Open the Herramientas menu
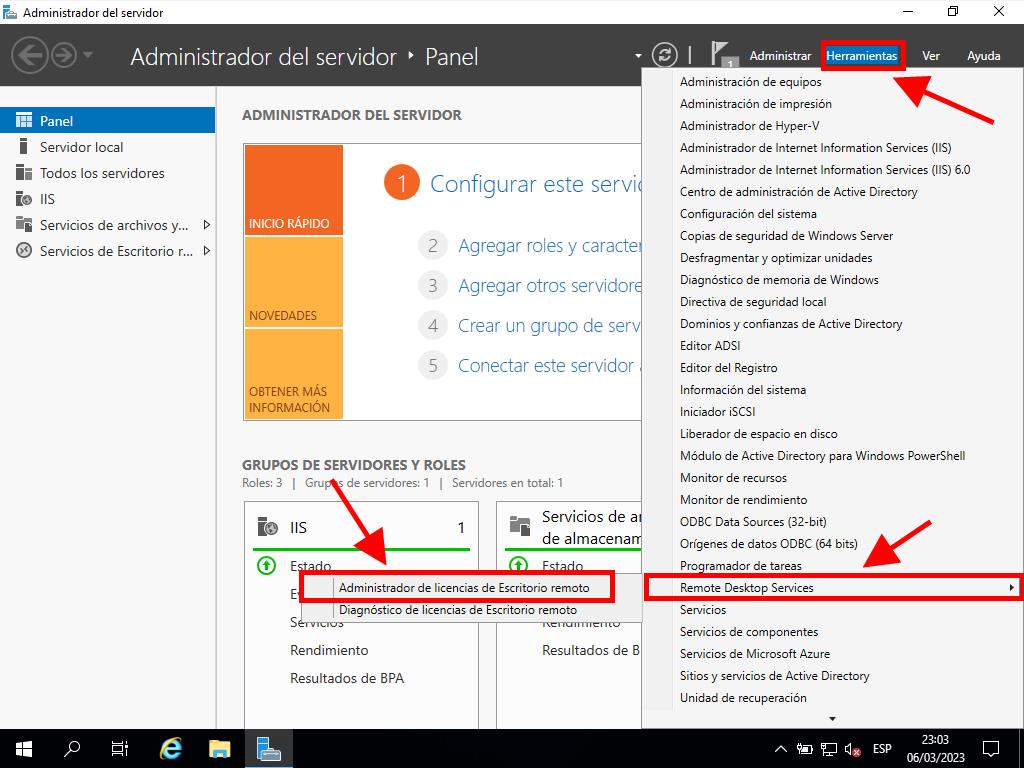The width and height of the screenshot is (1024, 768). (861, 56)
